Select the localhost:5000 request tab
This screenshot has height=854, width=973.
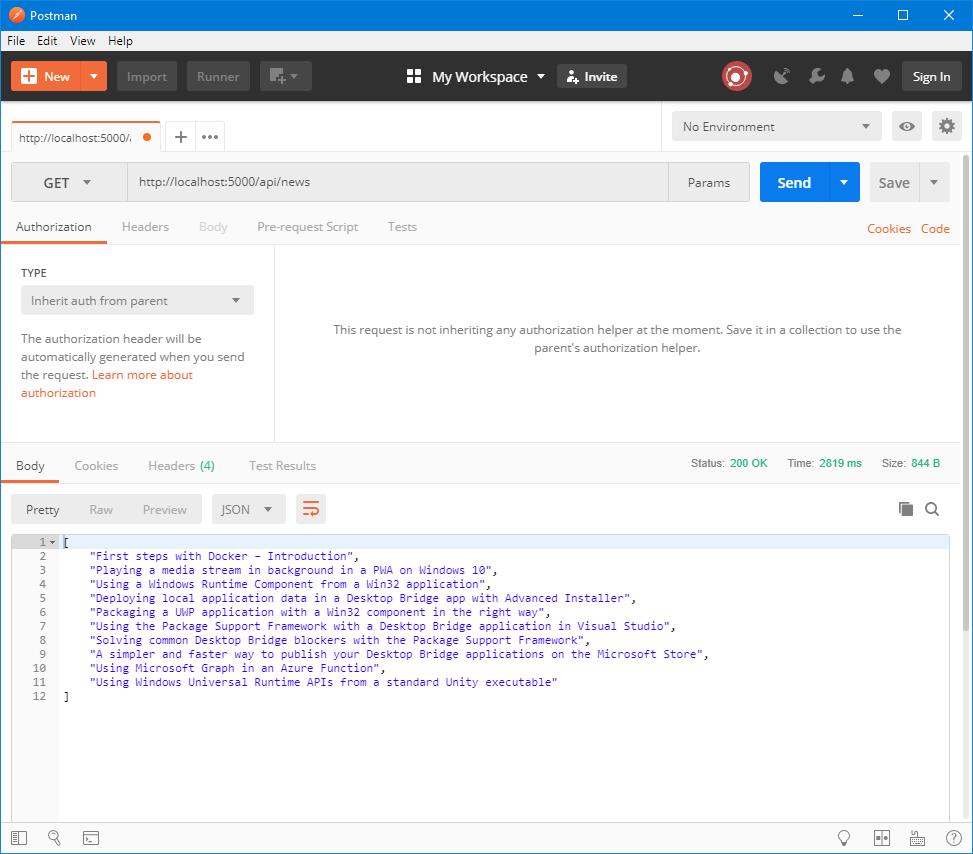pyautogui.click(x=86, y=137)
